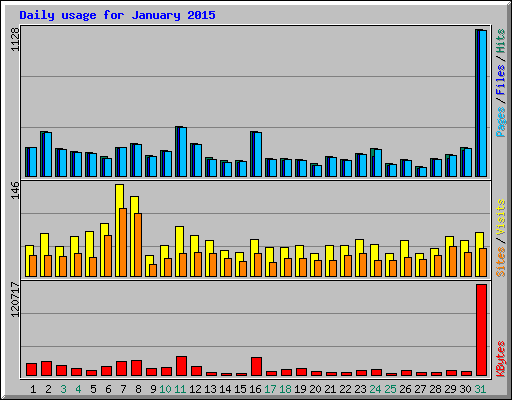Viewport: 512px width, 400px height.
Task: Click day 12 on the x-axis
Action: pyautogui.click(x=195, y=389)
